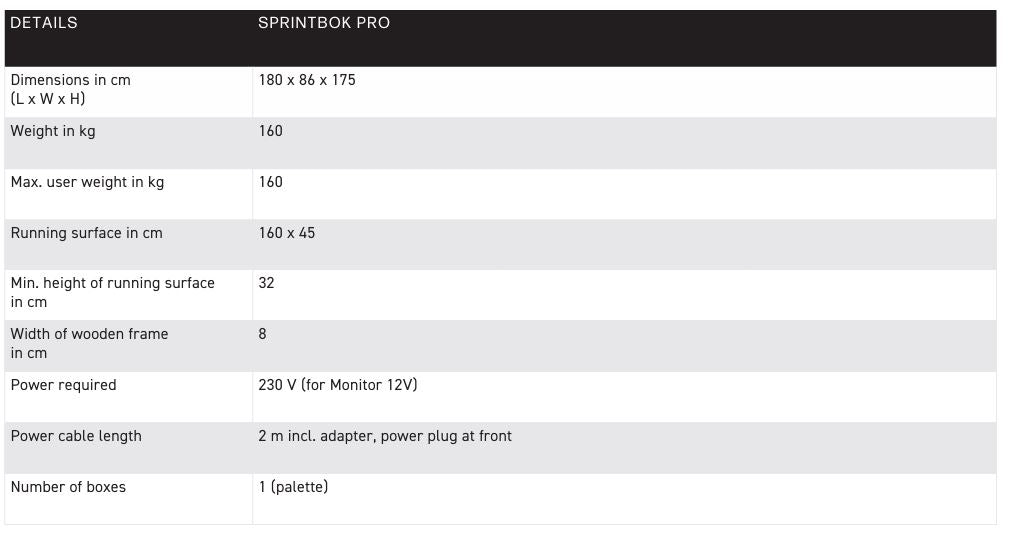1018x551 pixels.
Task: Select the "Number of boxes" row label
Action: click(x=68, y=487)
